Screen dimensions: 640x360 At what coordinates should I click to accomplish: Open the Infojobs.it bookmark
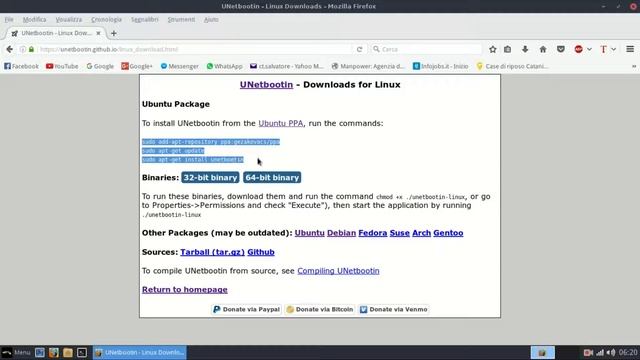440,66
